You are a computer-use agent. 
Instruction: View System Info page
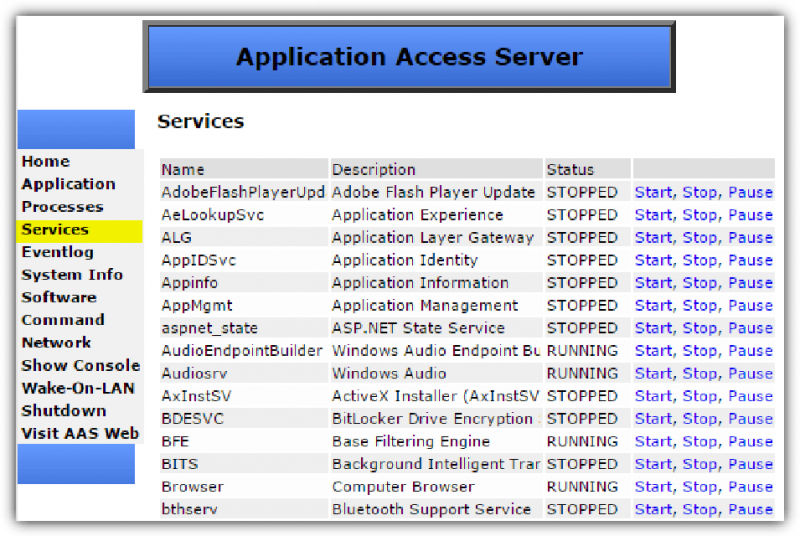(x=72, y=275)
